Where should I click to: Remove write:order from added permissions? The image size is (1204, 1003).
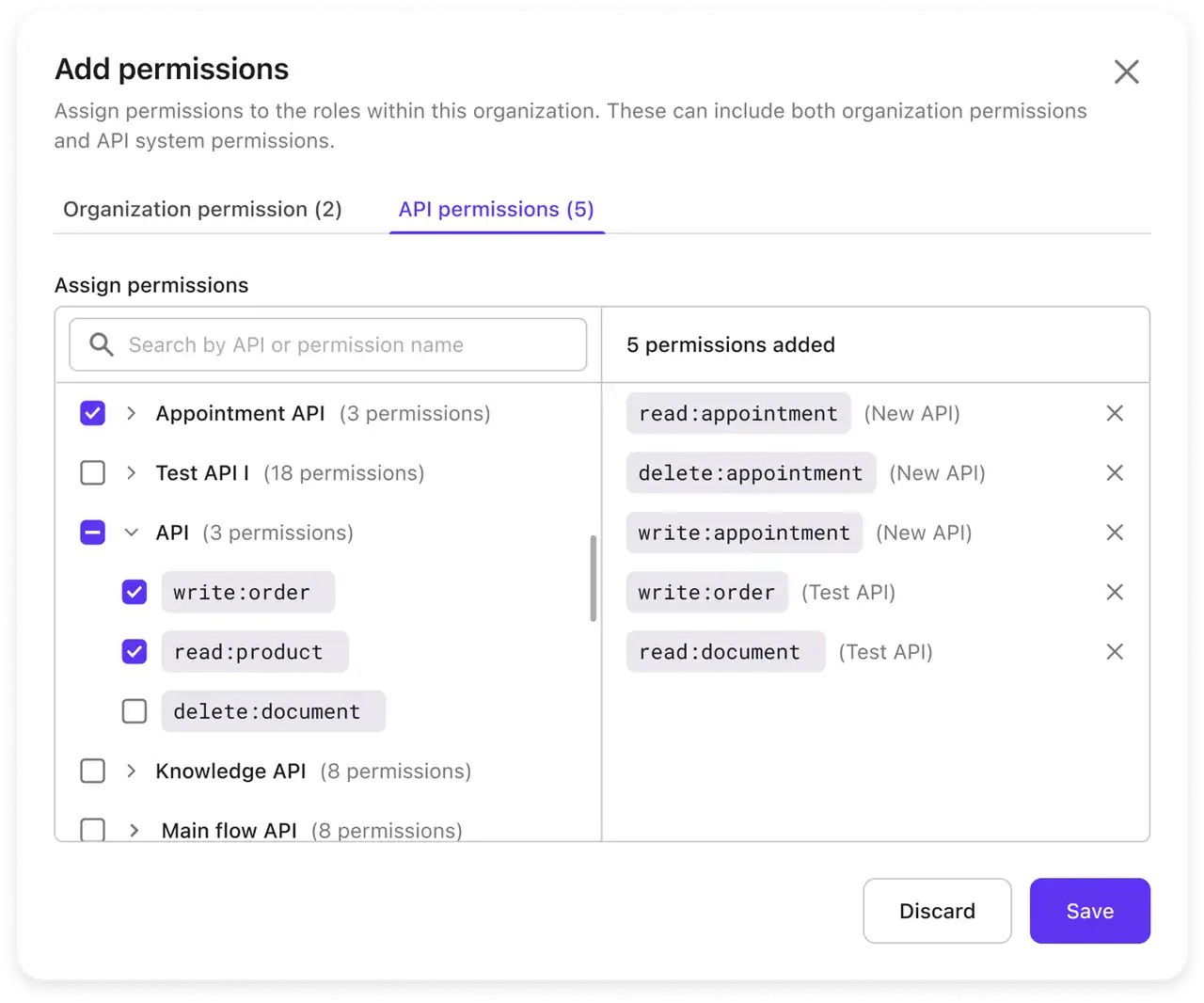click(1115, 592)
